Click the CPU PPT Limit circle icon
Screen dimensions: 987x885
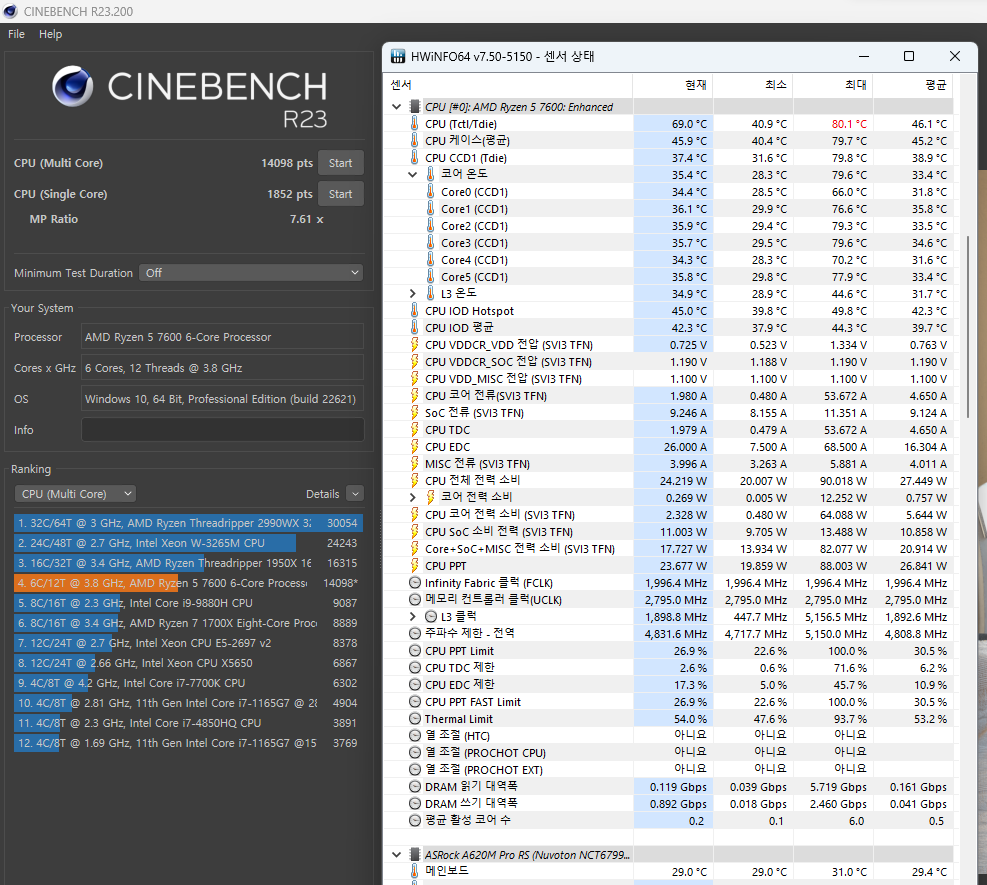click(415, 651)
